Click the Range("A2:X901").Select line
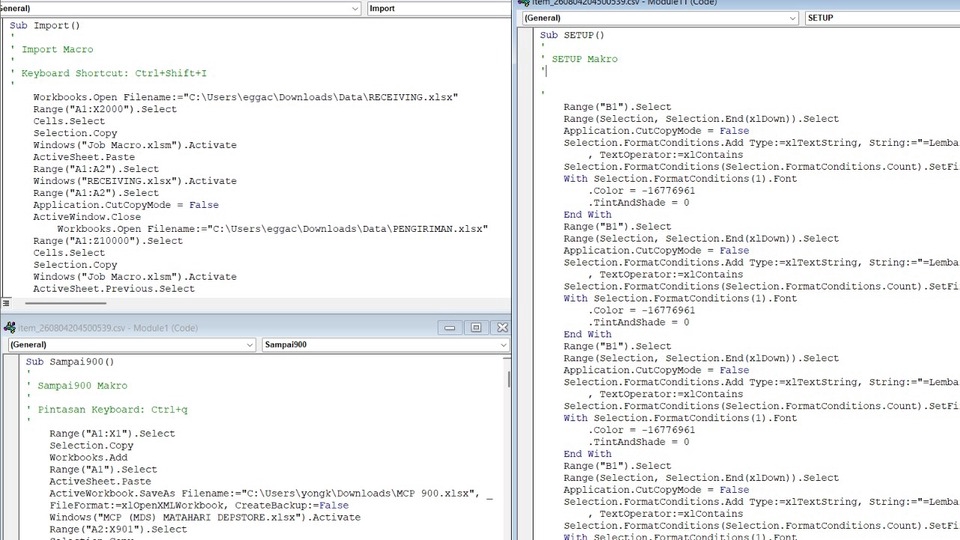The image size is (960, 540). (118, 529)
